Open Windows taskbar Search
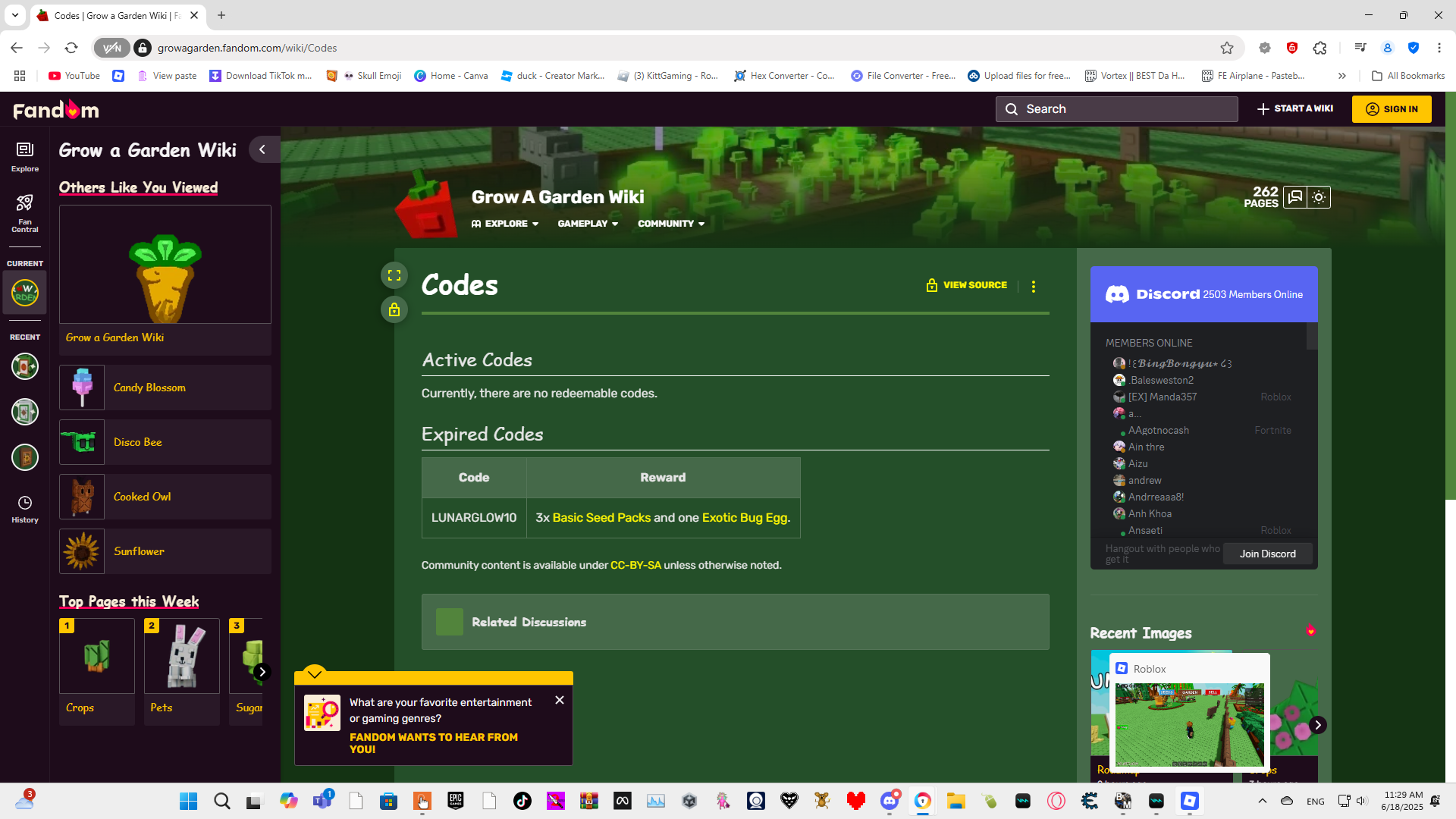This screenshot has width=1456, height=819. point(222,801)
